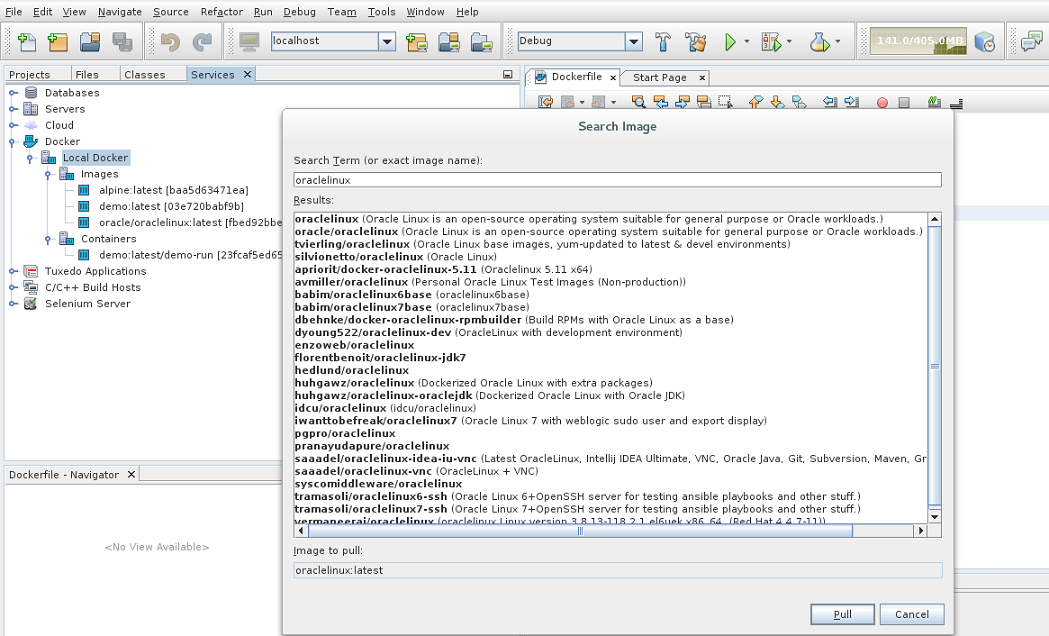The width and height of the screenshot is (1049, 636).
Task: Click the Save All toolbar icon
Action: pyautogui.click(x=122, y=42)
